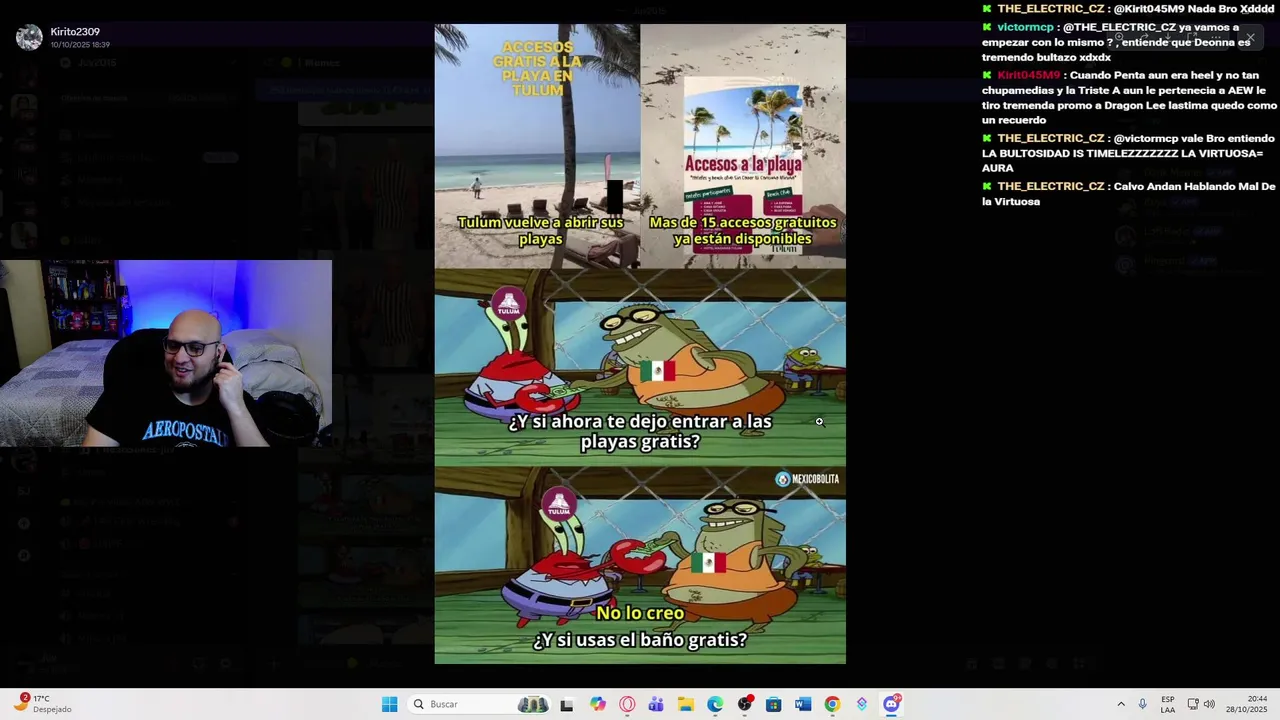1280x720 pixels.
Task: Click the Kirito2309 poster avatar
Action: coord(29,38)
